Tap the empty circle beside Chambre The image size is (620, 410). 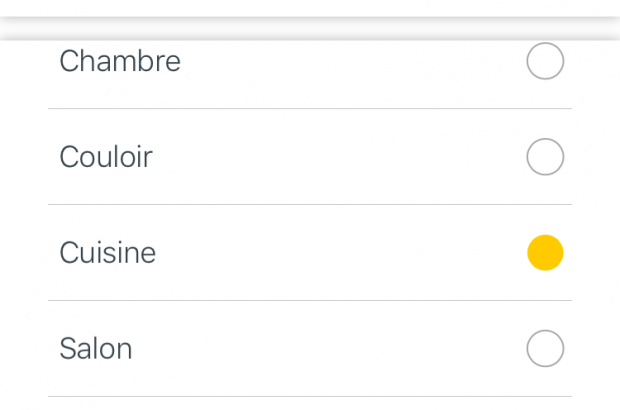[x=545, y=61]
